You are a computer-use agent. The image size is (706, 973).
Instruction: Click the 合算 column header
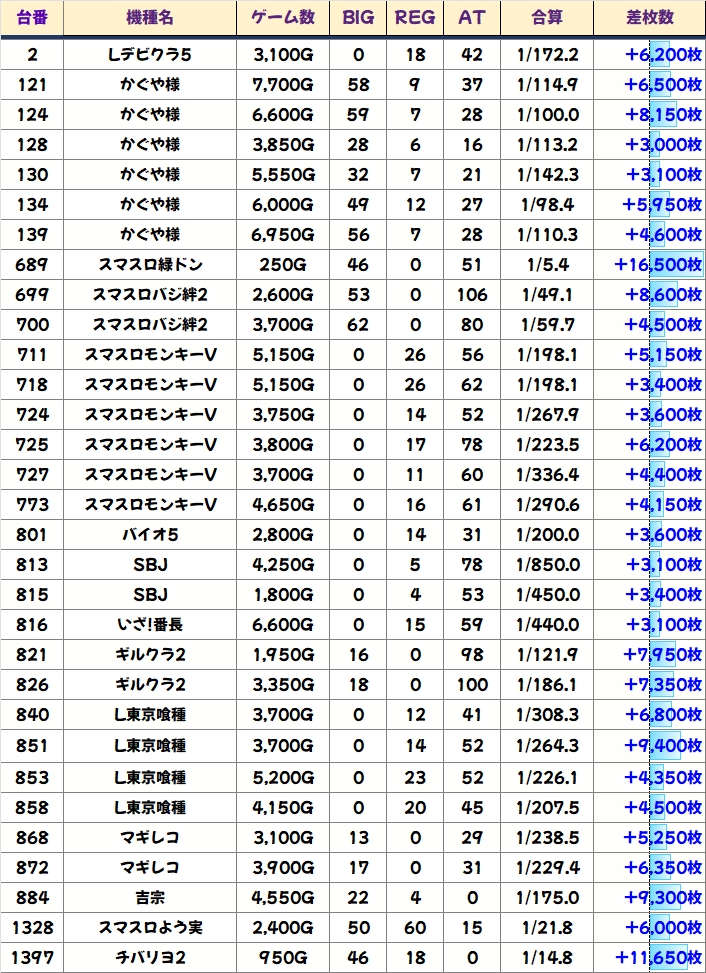tap(547, 18)
